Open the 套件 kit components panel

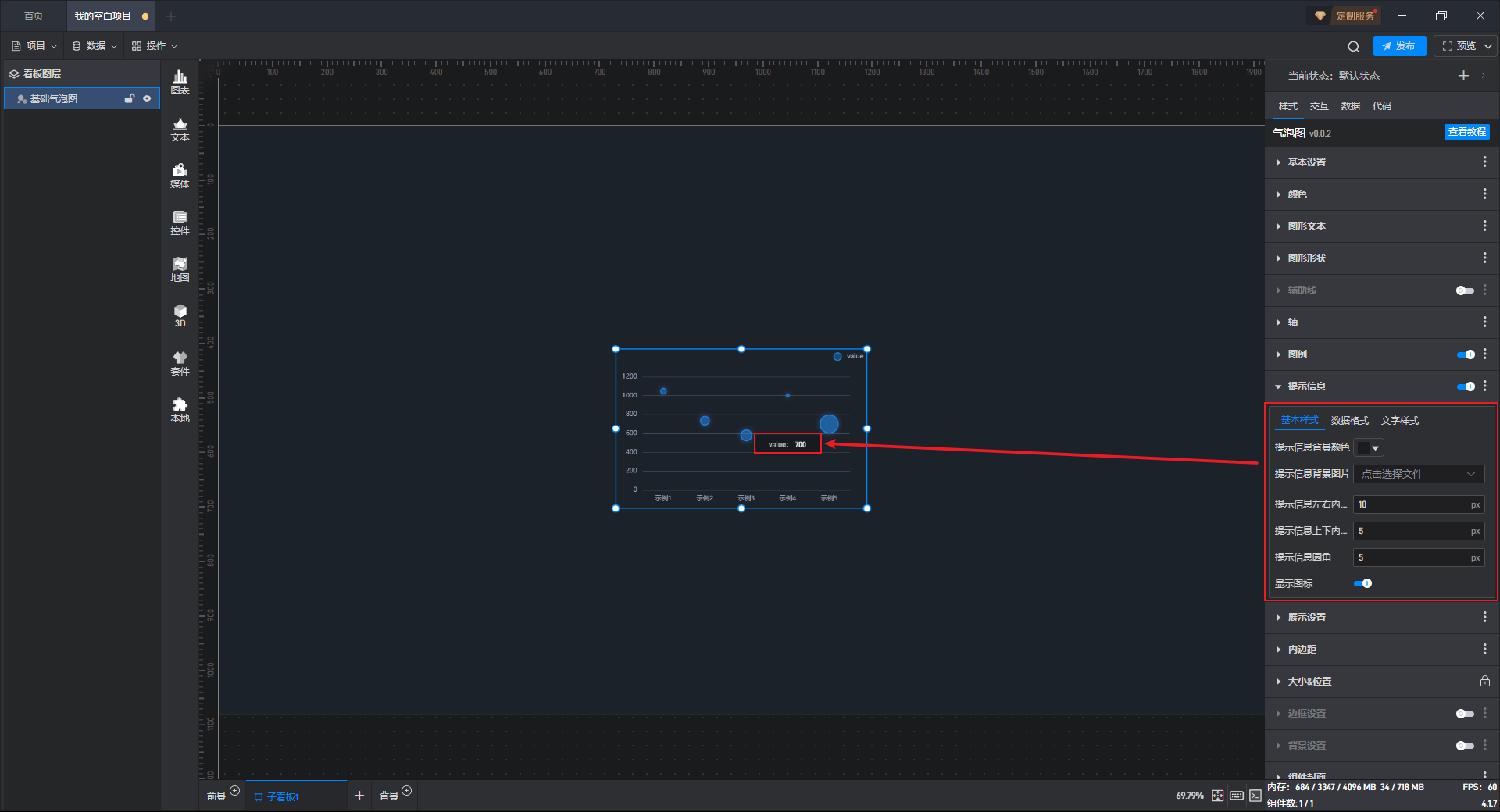point(180,363)
